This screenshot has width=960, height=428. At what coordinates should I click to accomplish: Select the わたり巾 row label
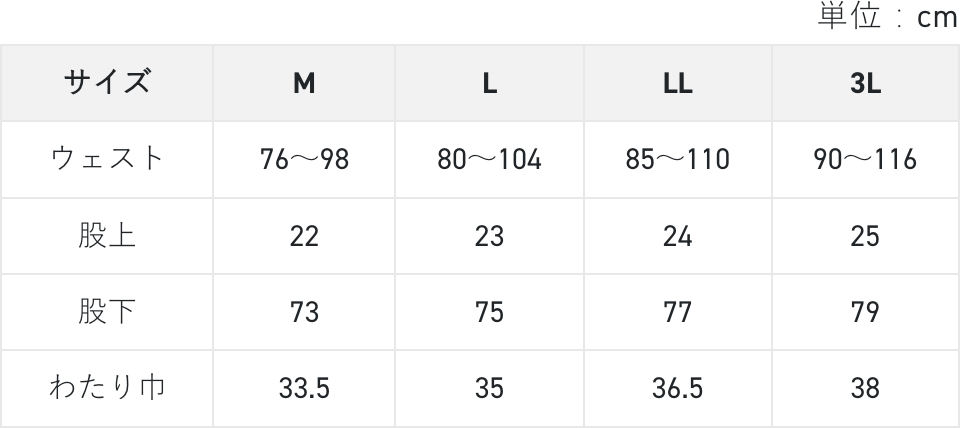click(107, 388)
